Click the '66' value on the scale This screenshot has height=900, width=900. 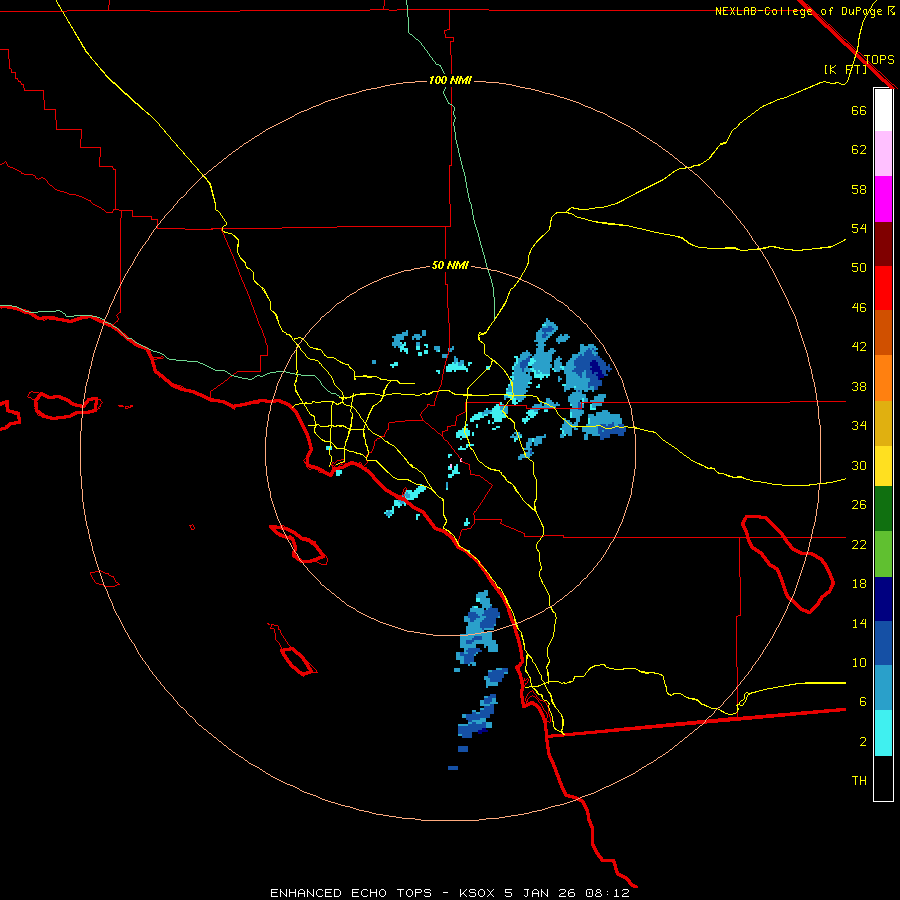(859, 110)
